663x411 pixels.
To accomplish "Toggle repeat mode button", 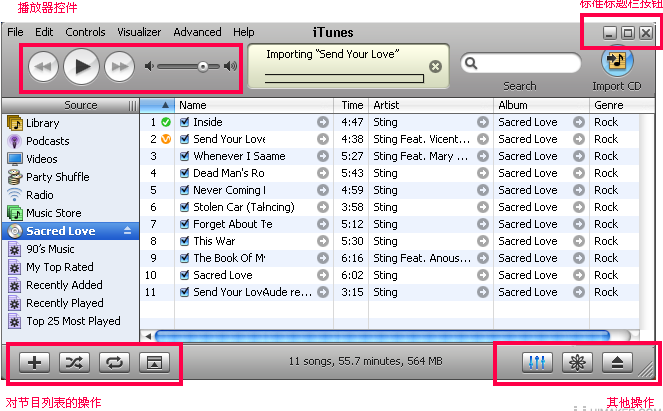I will pyautogui.click(x=114, y=363).
